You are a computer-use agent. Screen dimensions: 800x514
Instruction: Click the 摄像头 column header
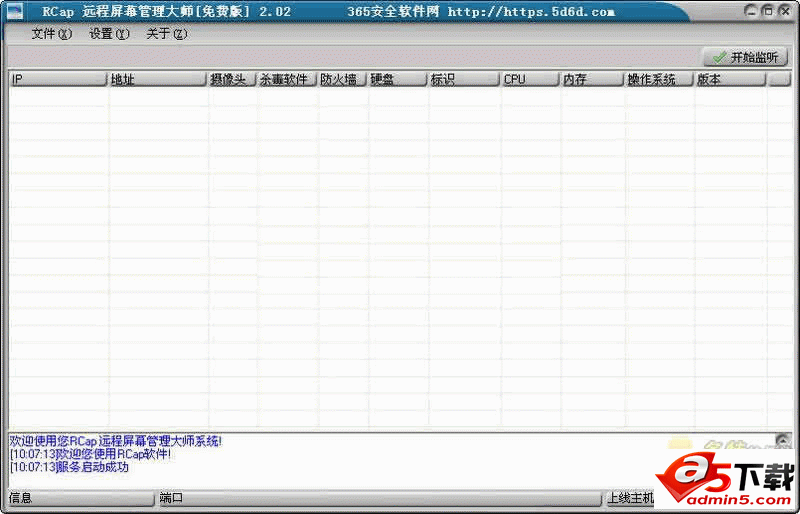pos(232,80)
